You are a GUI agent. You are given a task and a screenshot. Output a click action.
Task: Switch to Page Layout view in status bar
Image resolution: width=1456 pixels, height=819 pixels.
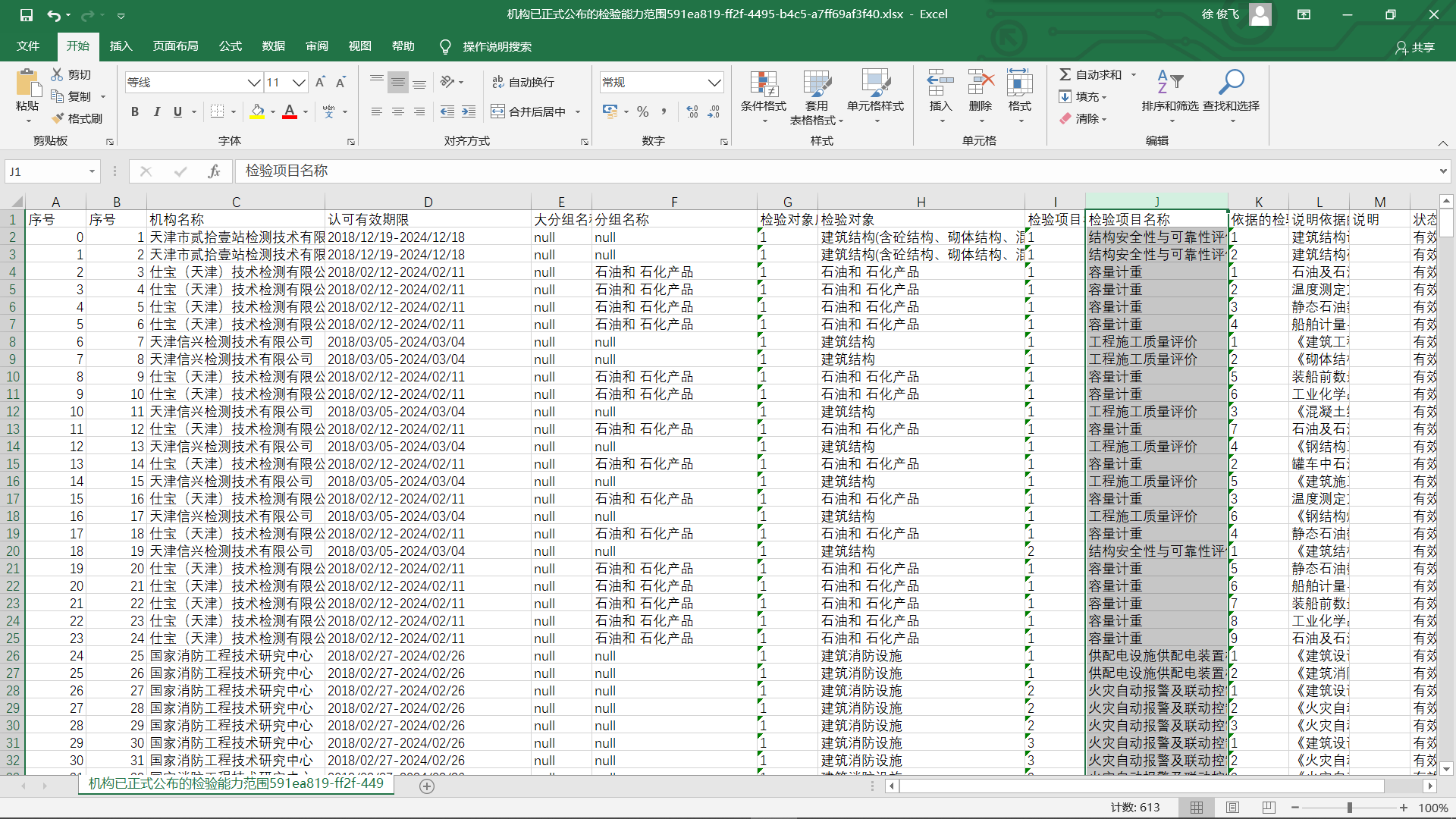pos(1232,808)
